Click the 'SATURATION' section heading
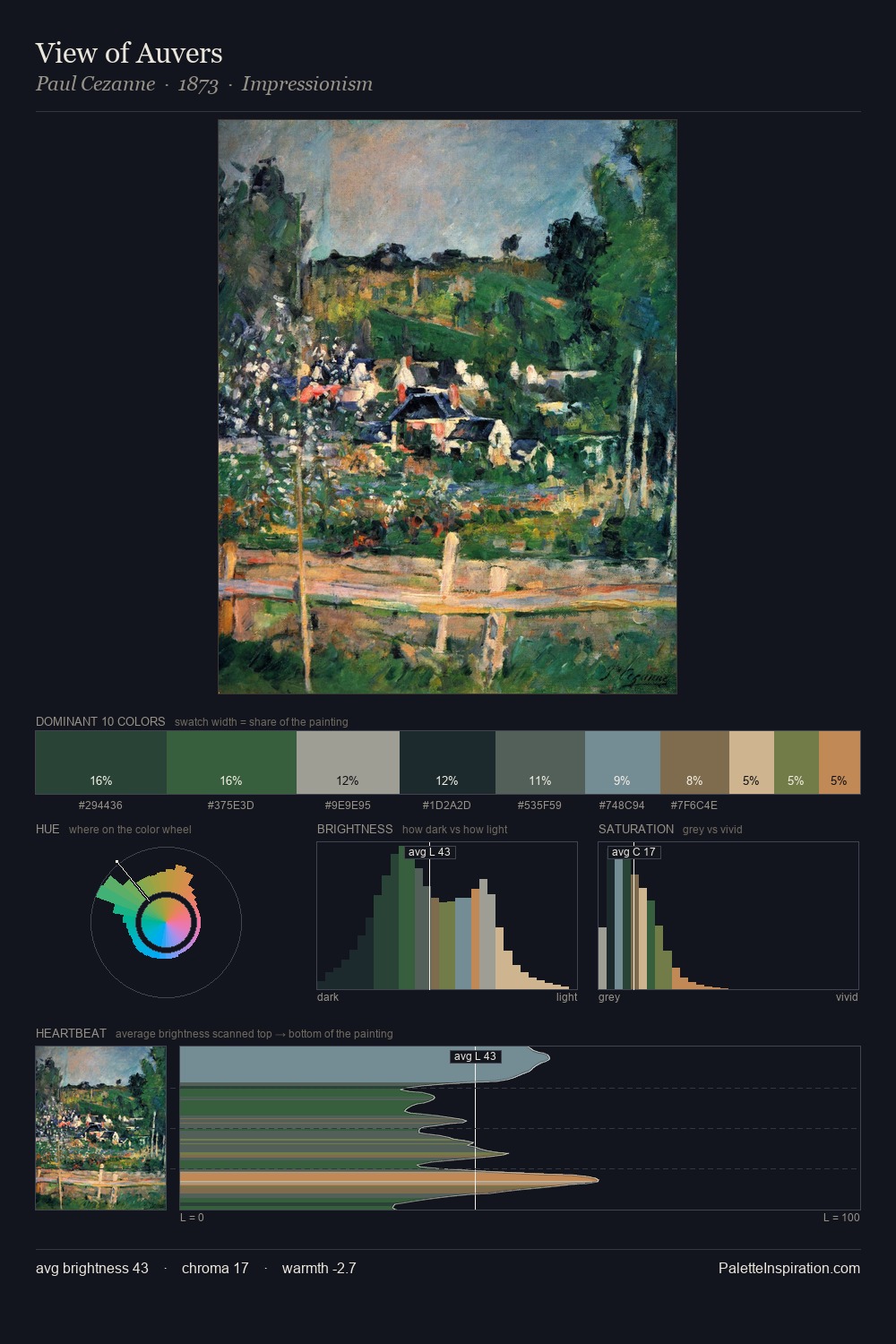 click(x=636, y=829)
